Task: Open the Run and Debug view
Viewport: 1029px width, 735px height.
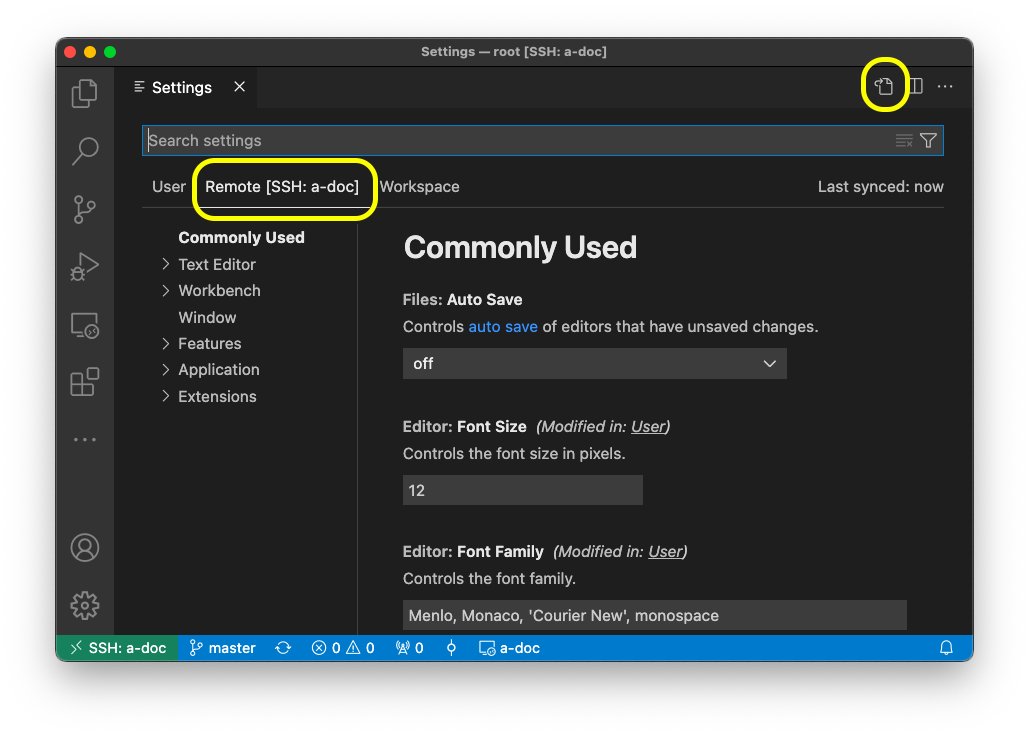Action: pyautogui.click(x=85, y=266)
